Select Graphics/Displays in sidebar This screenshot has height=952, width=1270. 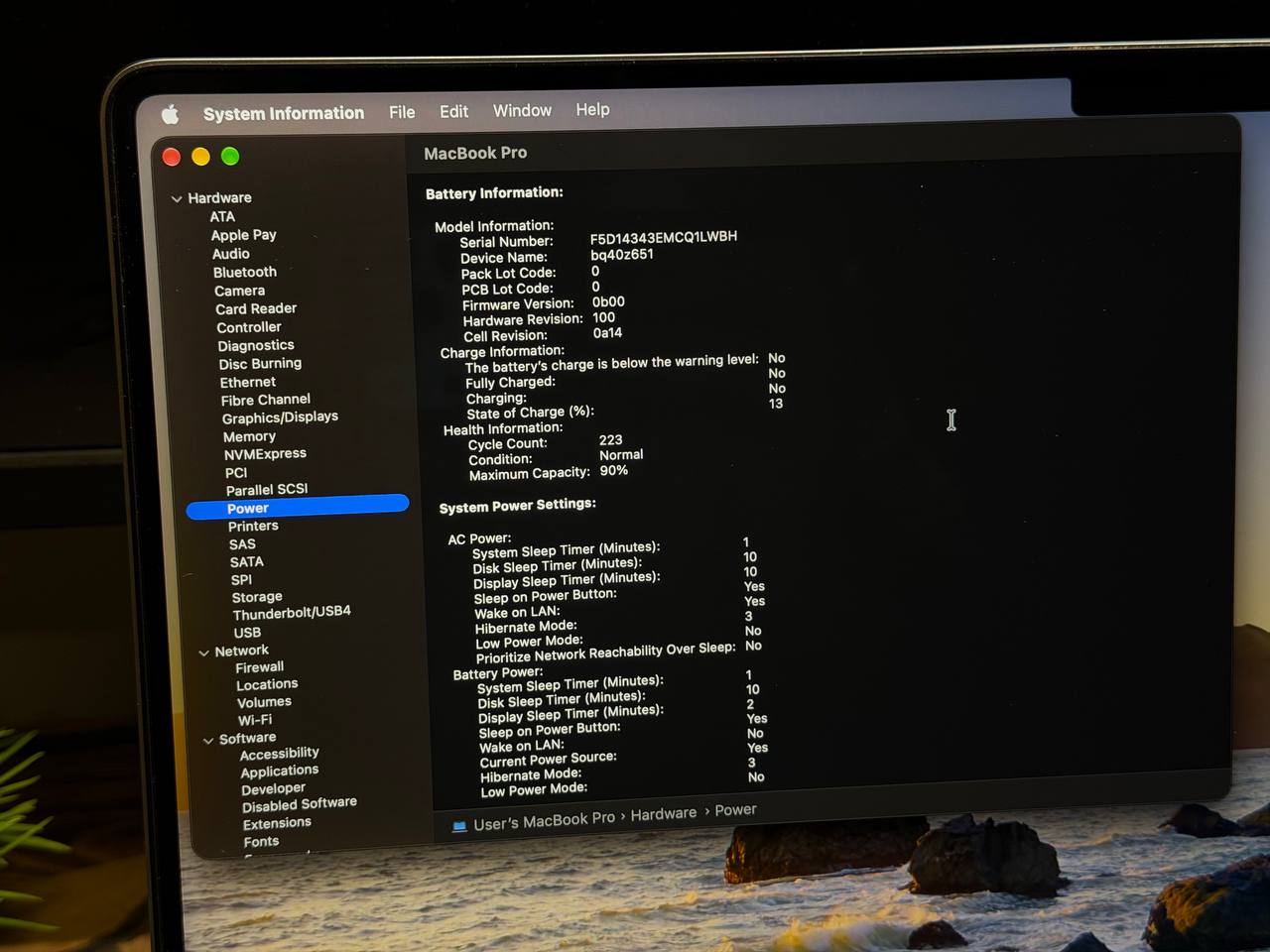pos(280,417)
